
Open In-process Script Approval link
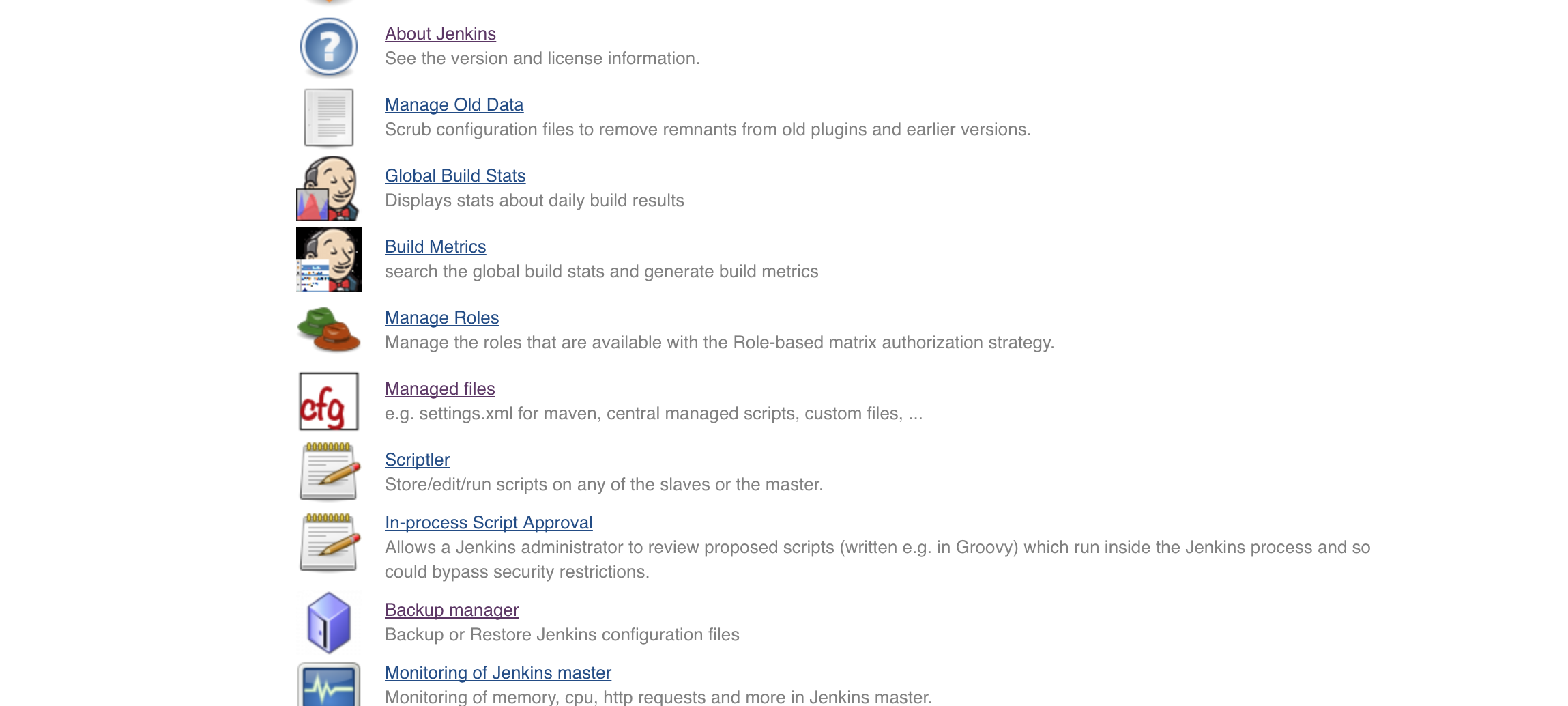tap(489, 522)
